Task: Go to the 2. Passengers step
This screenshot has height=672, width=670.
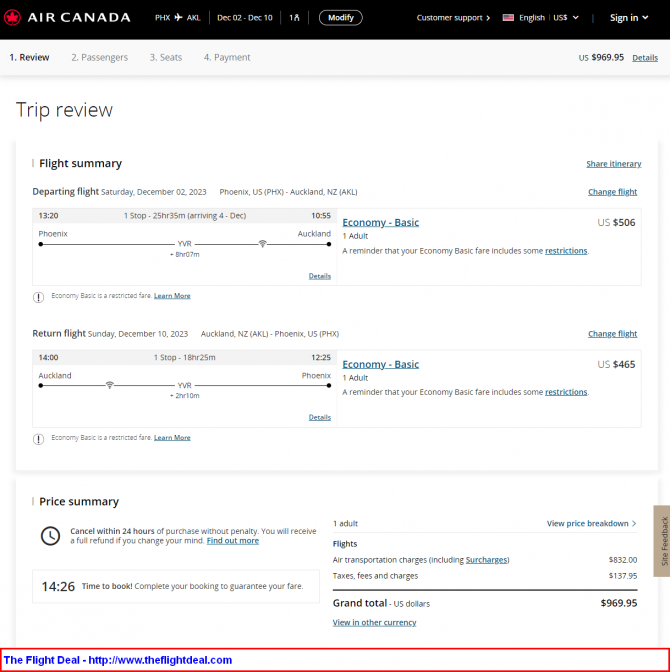Action: 99,57
